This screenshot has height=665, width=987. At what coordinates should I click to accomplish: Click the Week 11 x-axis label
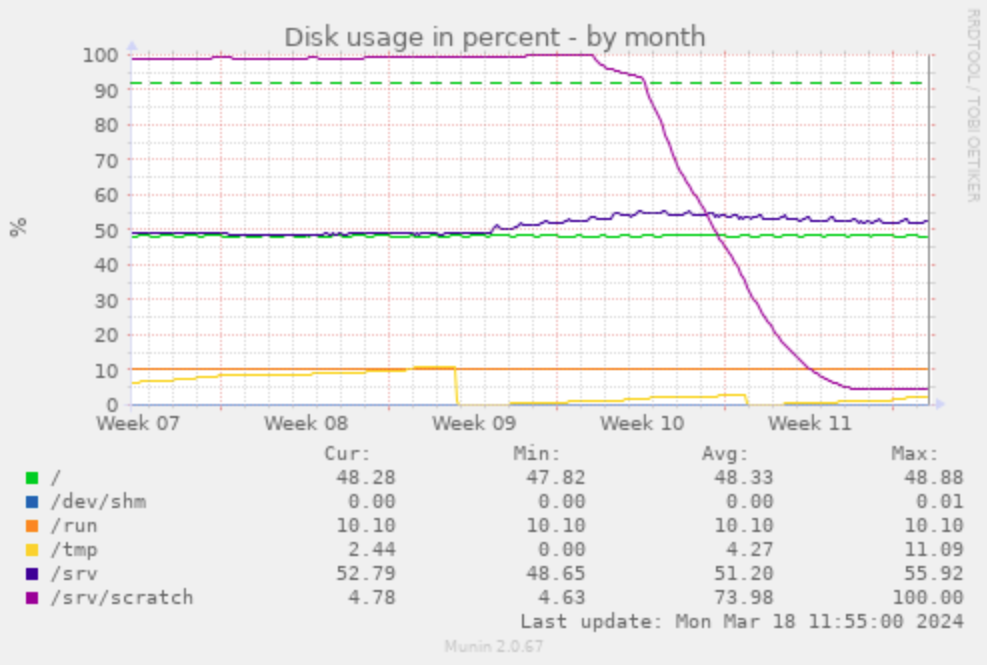click(x=810, y=424)
